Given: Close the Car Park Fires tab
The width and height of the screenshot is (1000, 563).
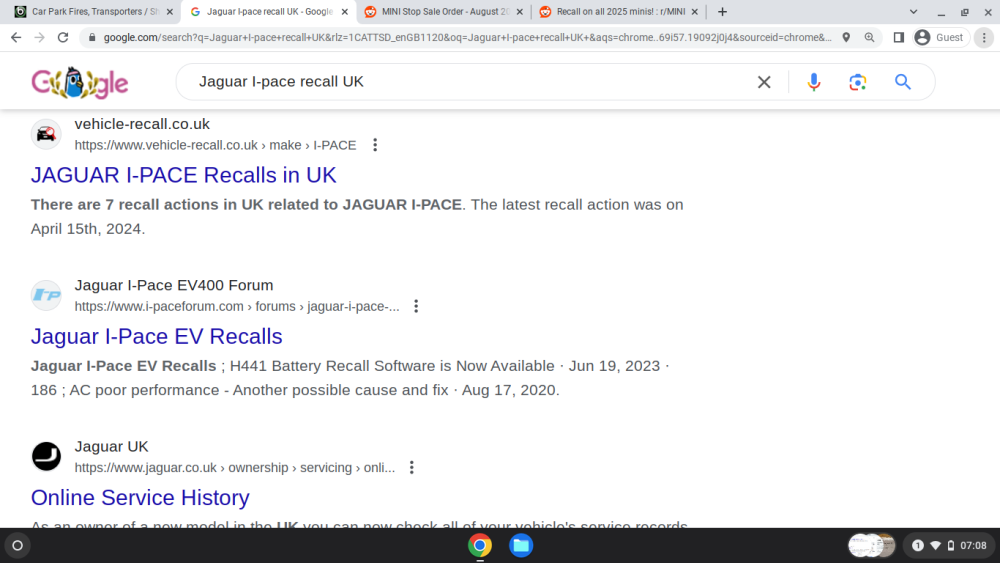Looking at the screenshot, I should click(170, 11).
